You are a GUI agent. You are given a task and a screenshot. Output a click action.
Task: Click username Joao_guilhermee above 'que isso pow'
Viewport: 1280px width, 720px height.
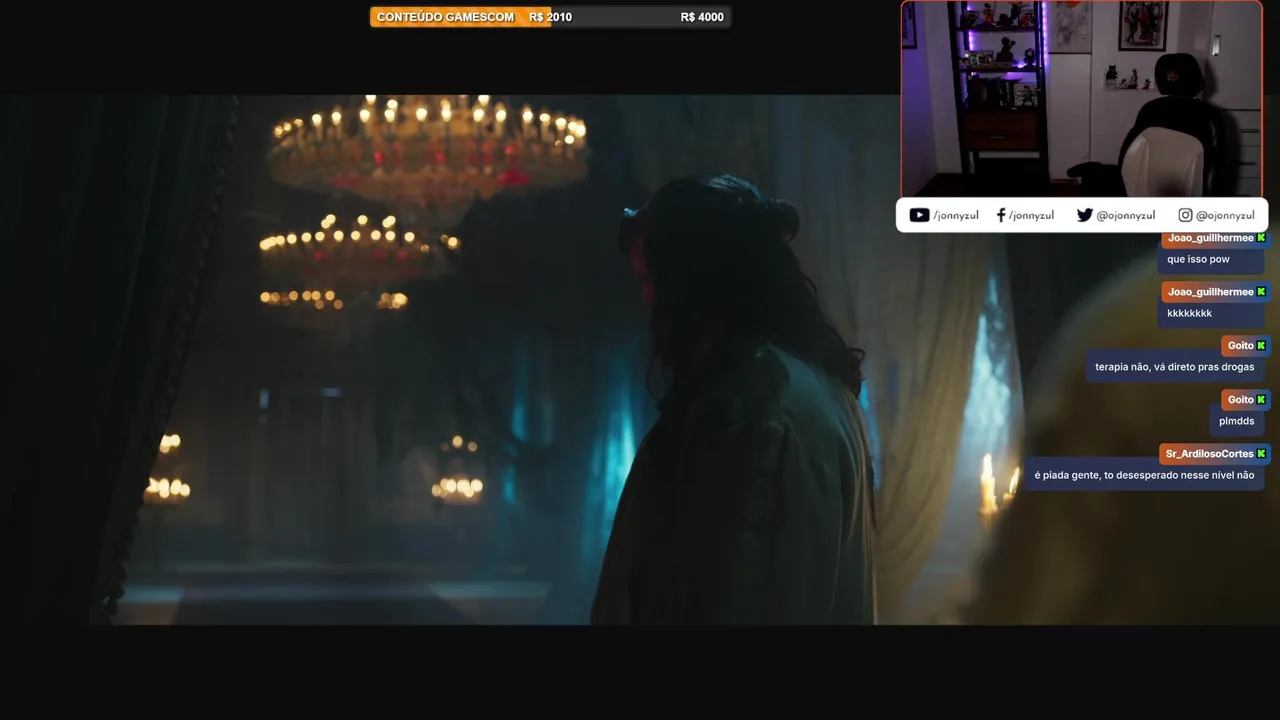coord(1210,238)
